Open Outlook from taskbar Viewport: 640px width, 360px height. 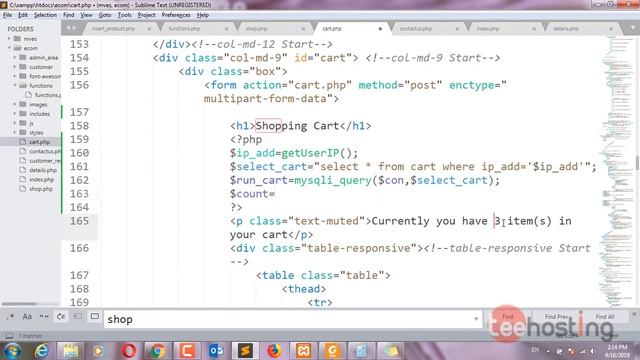coord(216,351)
